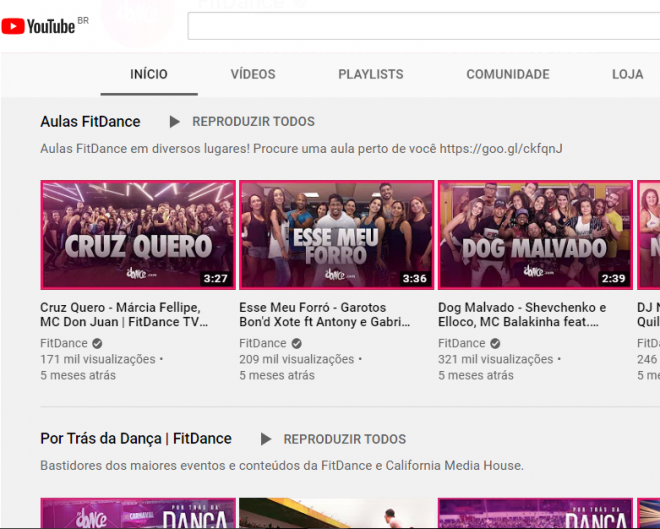Open title 'Esse Meu Forró - Garotos'

[325, 315]
